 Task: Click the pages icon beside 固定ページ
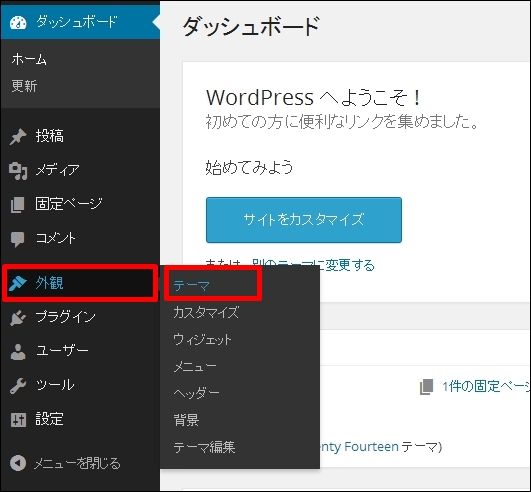18,205
